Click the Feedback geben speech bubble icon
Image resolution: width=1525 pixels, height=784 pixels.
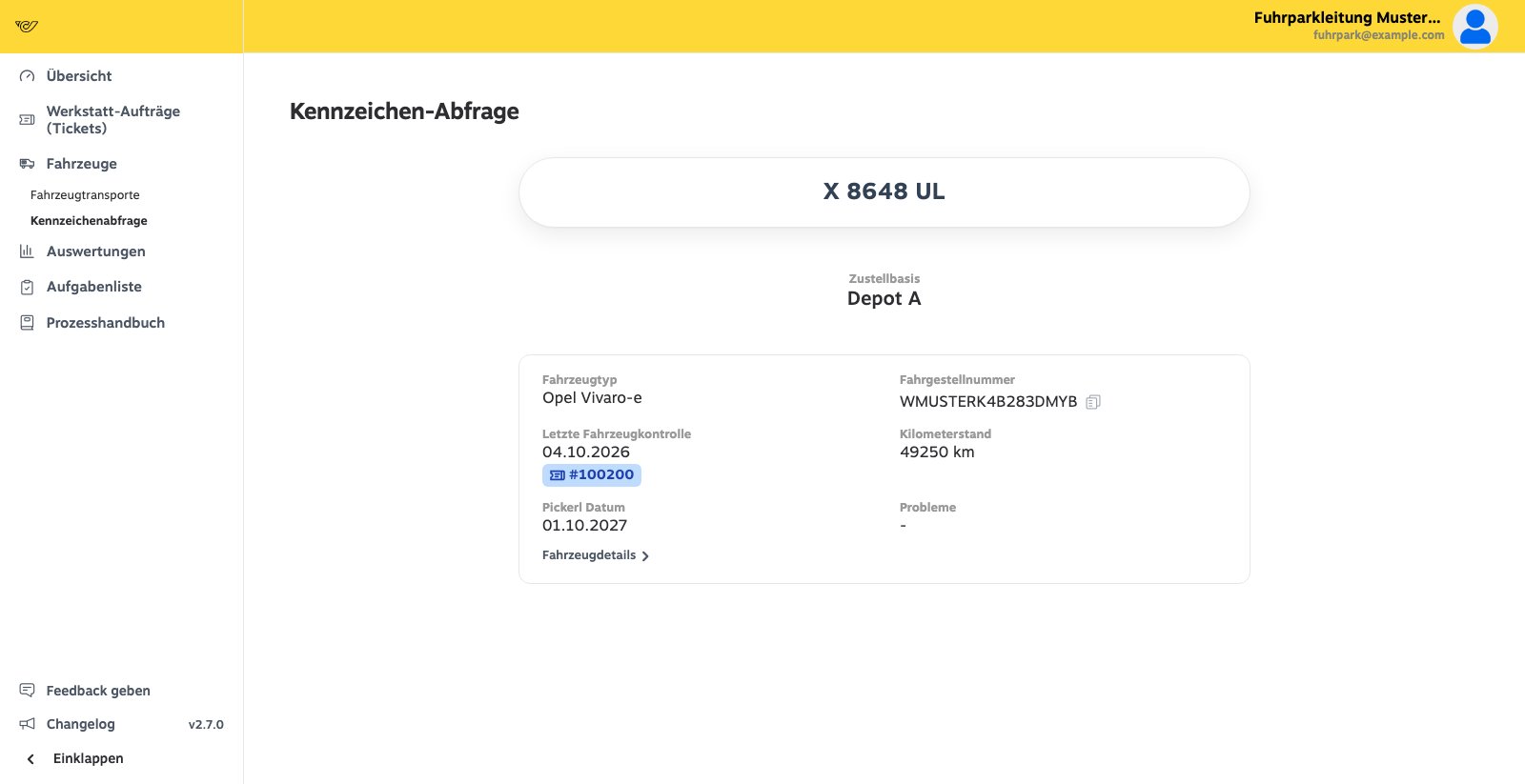click(27, 691)
